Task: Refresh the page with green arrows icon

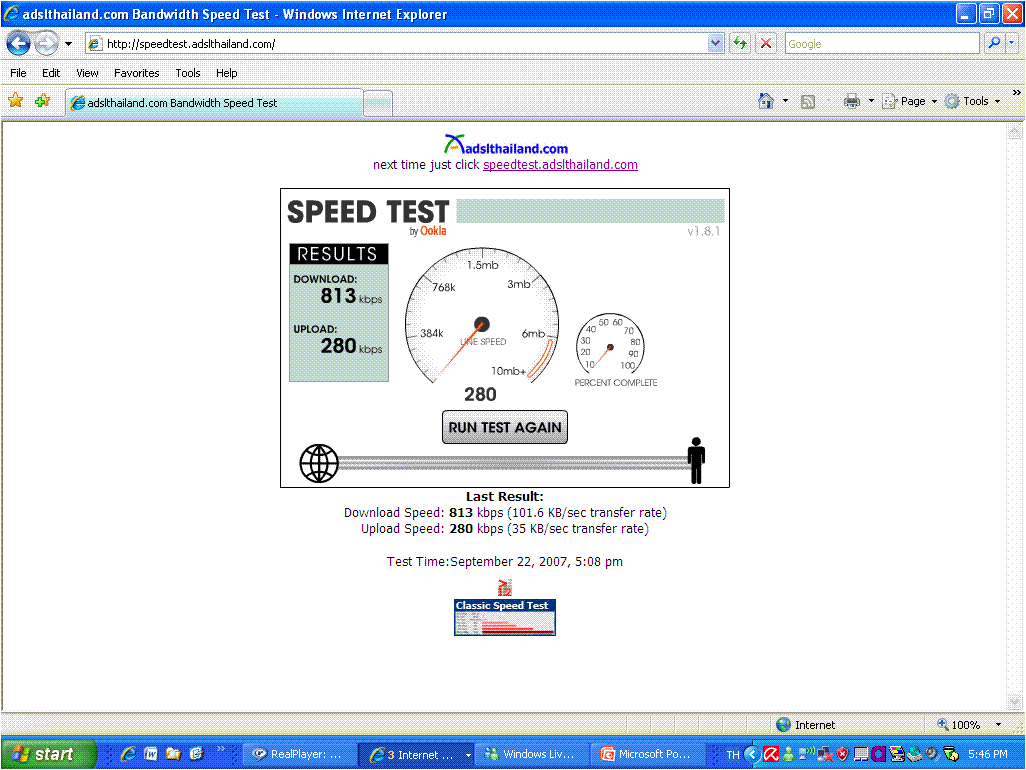Action: pos(740,44)
